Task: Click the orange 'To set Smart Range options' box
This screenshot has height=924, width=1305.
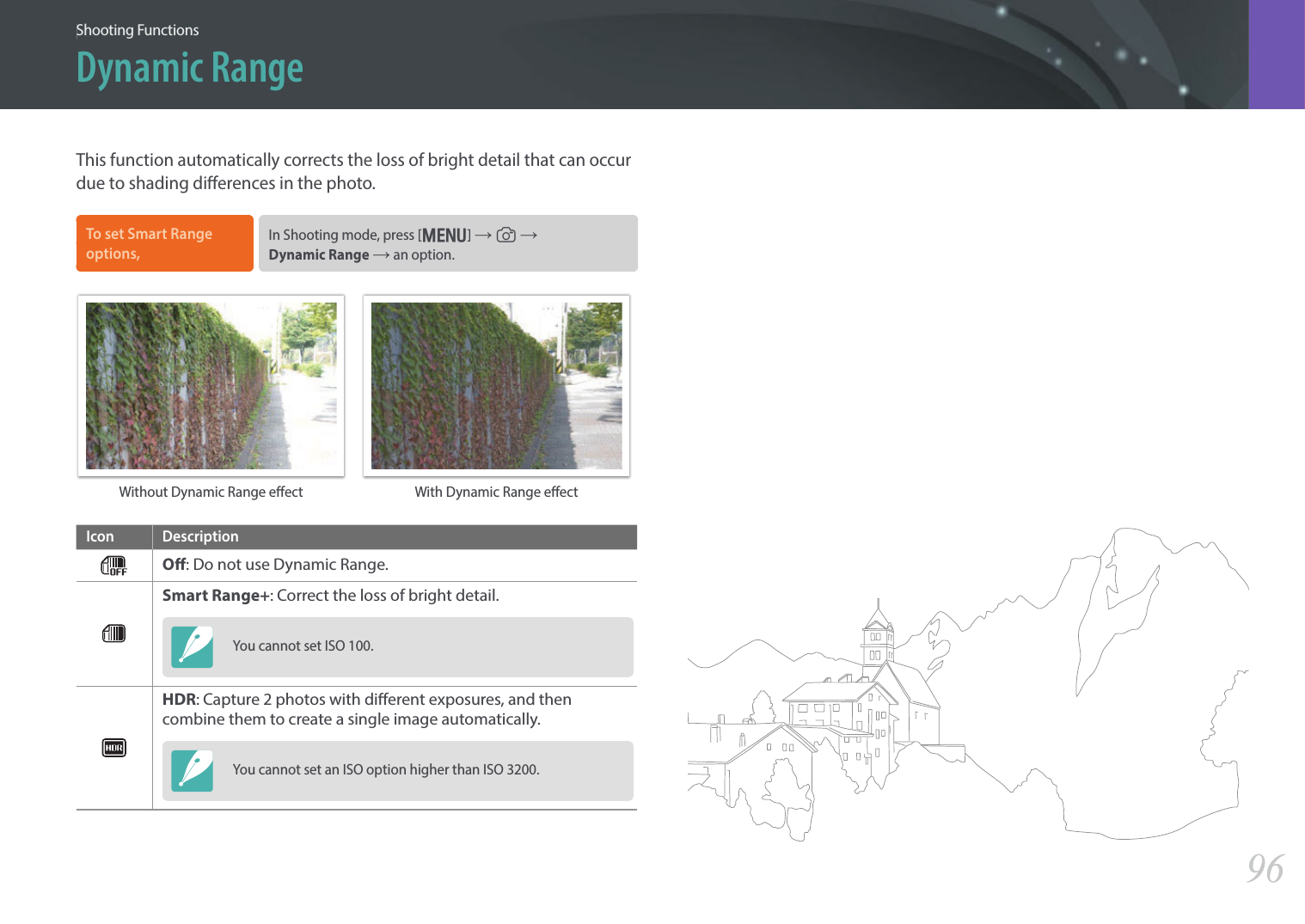Action: click(x=165, y=243)
